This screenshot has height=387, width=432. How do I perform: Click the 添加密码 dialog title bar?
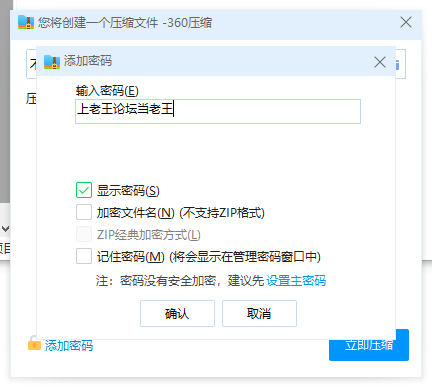tap(216, 61)
